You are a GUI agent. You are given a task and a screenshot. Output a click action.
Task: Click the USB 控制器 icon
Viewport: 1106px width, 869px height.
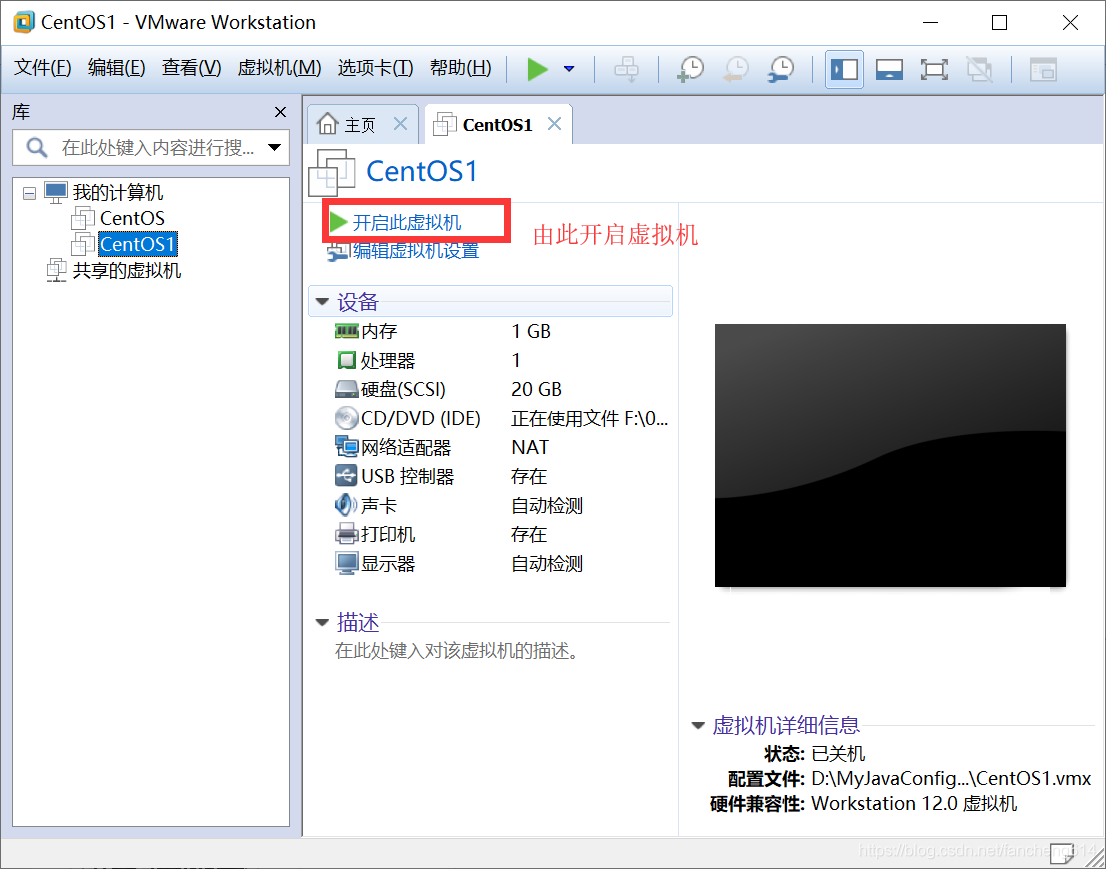(x=346, y=476)
